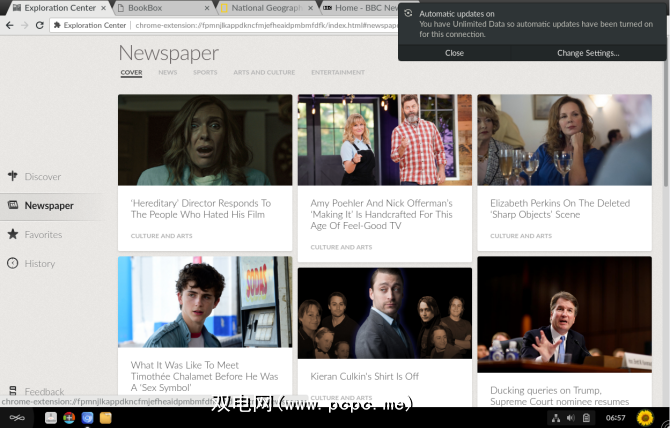Click Change Settings in the update notification

pos(588,53)
